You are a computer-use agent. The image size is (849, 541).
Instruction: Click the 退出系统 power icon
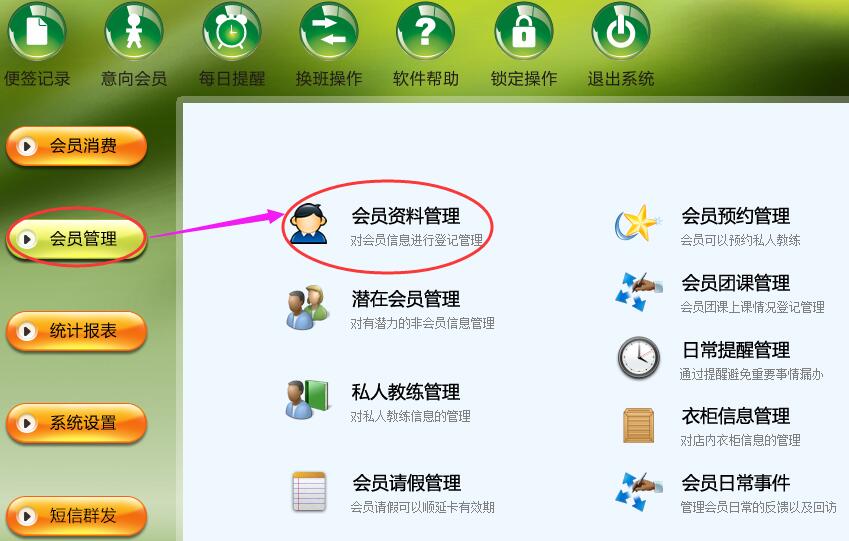(621, 31)
